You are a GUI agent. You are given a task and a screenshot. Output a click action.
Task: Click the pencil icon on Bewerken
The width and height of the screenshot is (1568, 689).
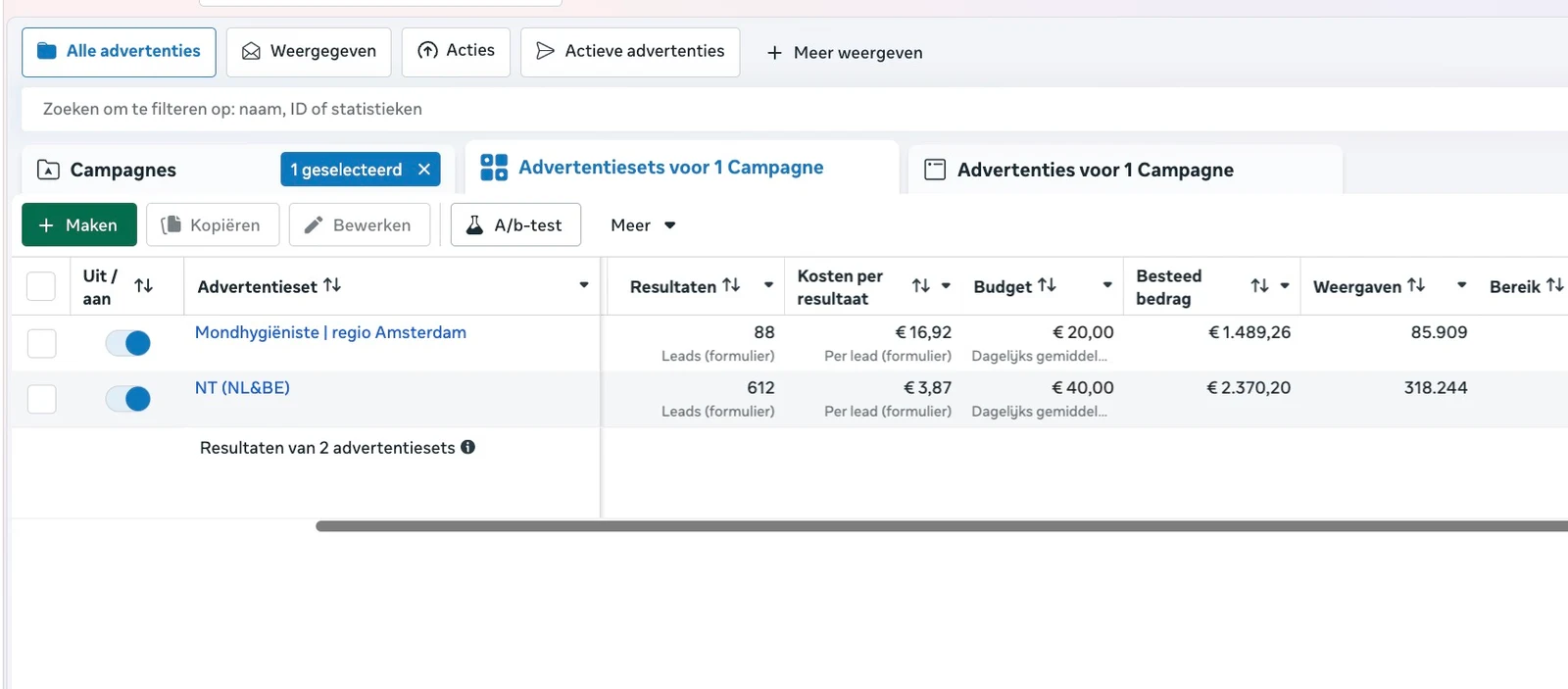pos(314,225)
